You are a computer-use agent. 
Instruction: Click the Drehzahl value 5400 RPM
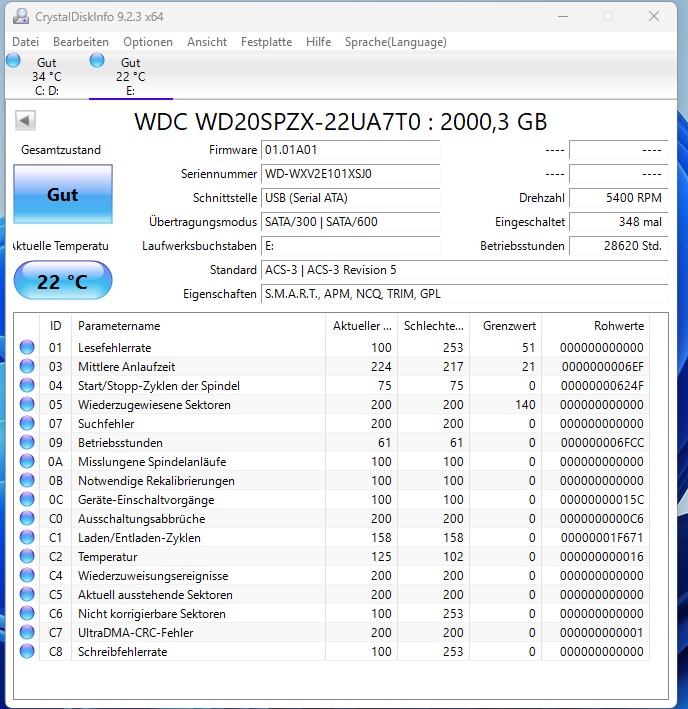click(618, 198)
